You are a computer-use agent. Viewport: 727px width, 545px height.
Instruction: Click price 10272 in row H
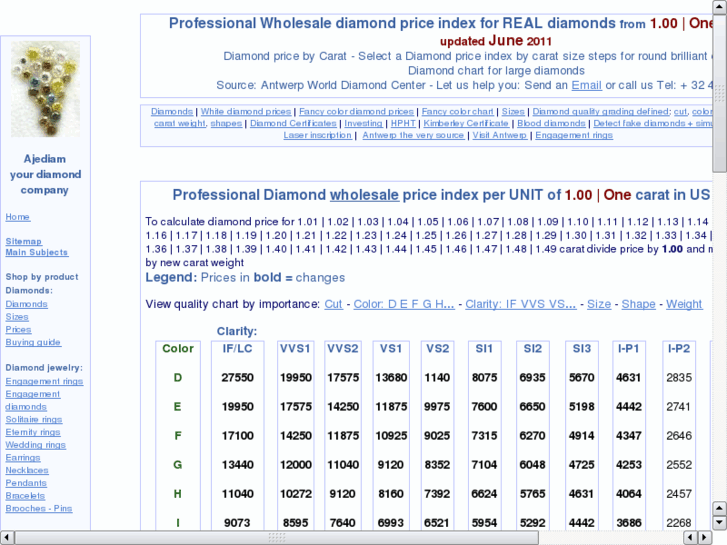tap(295, 494)
